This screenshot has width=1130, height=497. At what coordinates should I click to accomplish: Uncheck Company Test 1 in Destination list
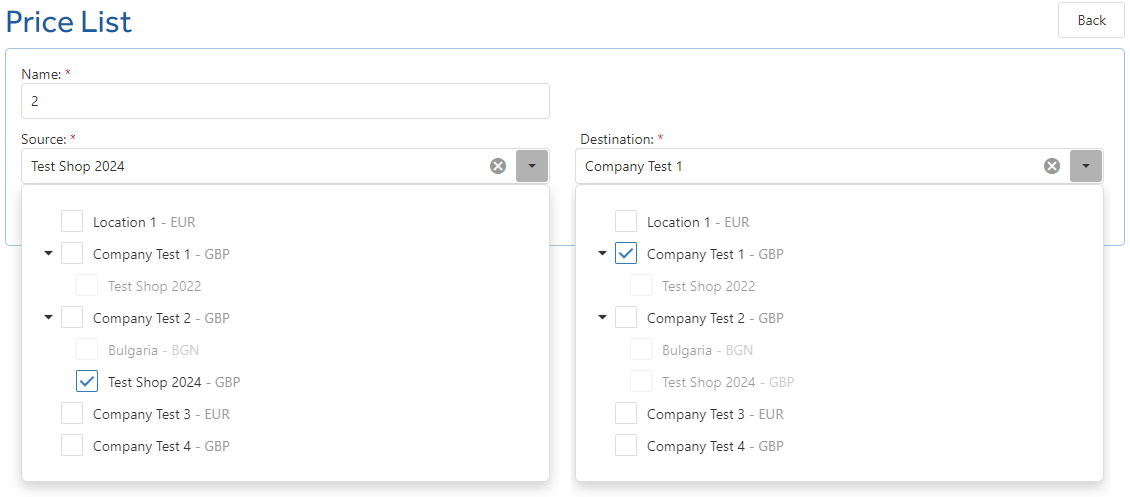626,254
